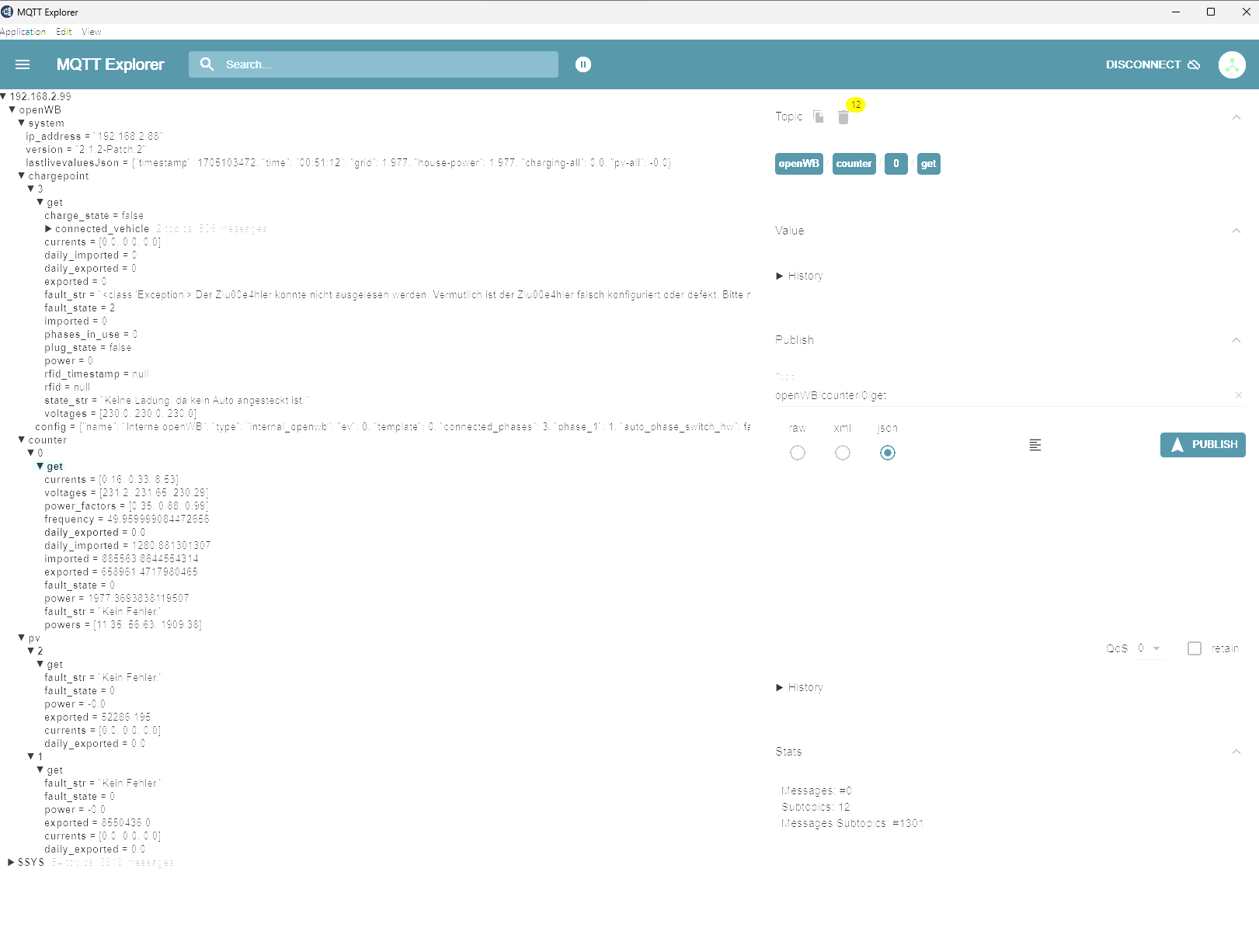Expand the $SYS tree node

coord(11,862)
